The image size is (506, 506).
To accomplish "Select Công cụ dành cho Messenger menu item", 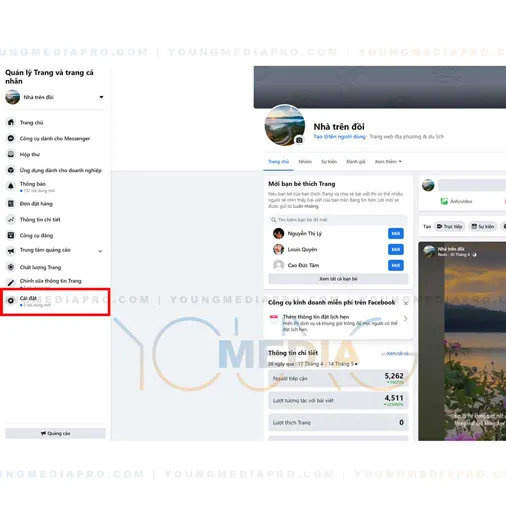I will pos(55,138).
